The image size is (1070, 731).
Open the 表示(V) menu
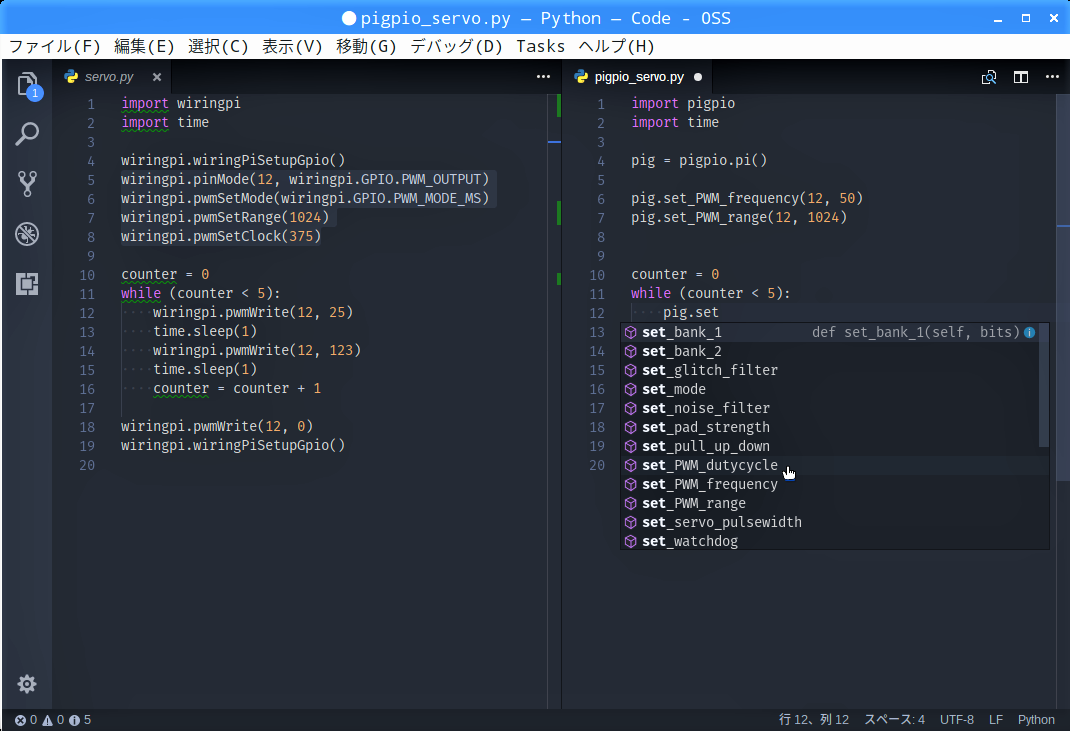pos(292,46)
